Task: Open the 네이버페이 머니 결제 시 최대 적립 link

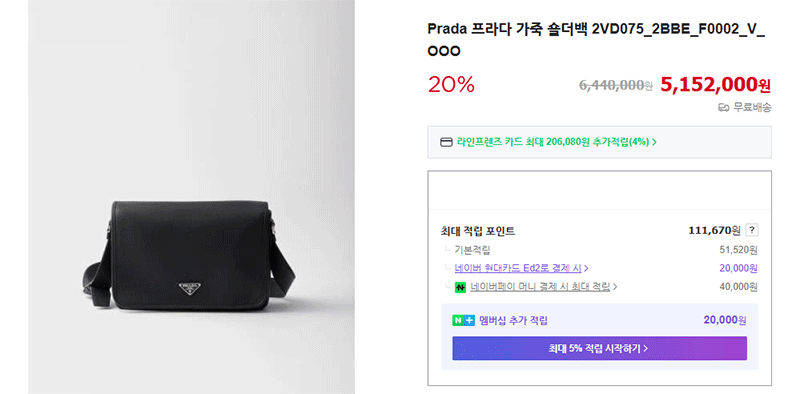Action: click(541, 287)
